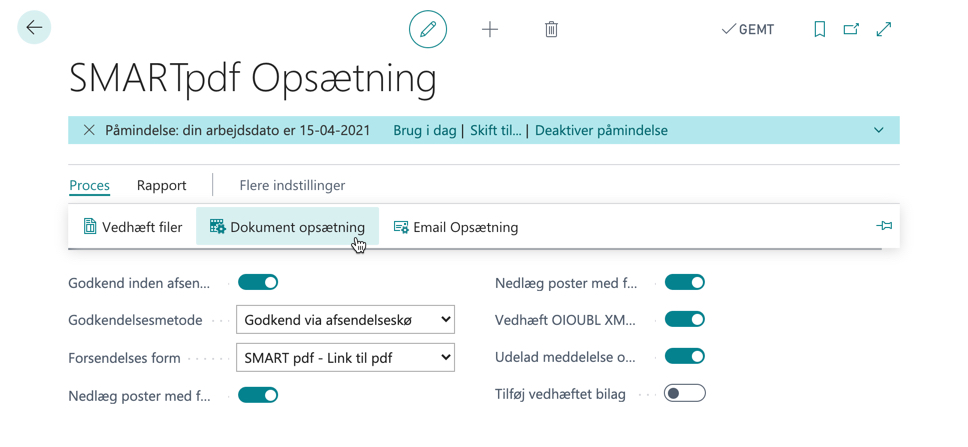
Task: Expand the reminder banner chevron
Action: [879, 130]
